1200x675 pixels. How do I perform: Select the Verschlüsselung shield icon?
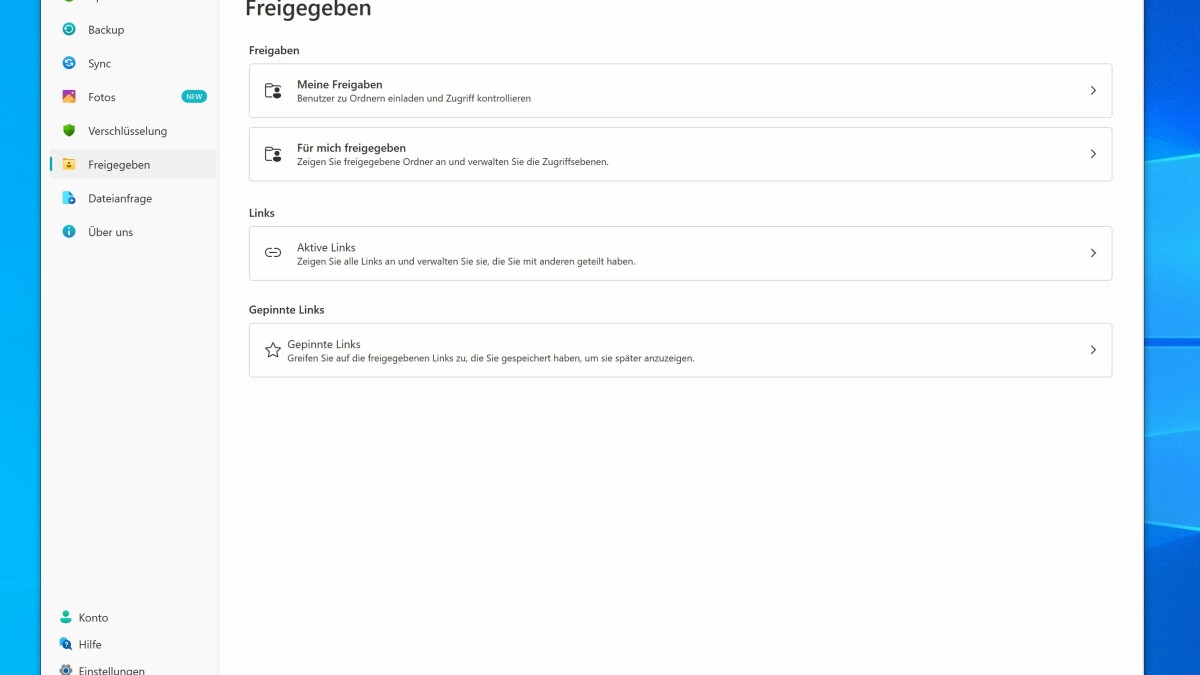pos(69,131)
